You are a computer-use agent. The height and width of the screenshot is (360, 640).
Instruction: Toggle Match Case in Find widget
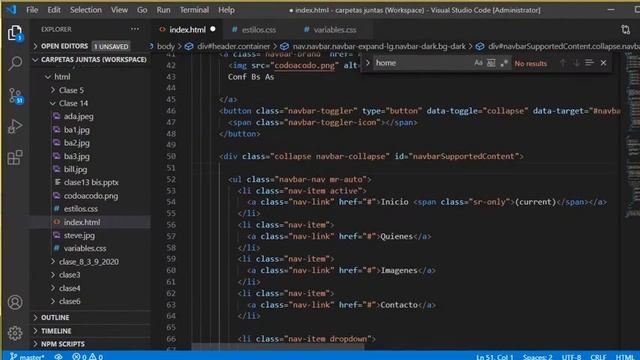point(478,63)
